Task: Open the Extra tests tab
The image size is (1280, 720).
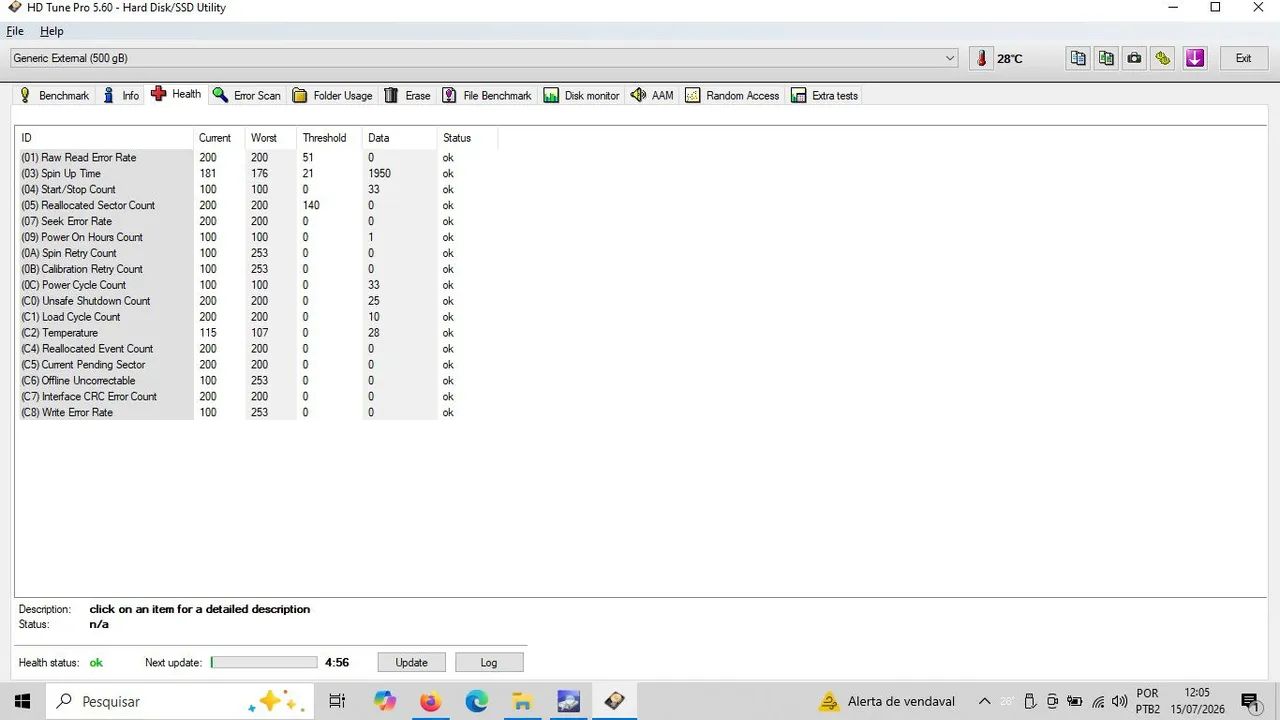Action: coord(825,95)
